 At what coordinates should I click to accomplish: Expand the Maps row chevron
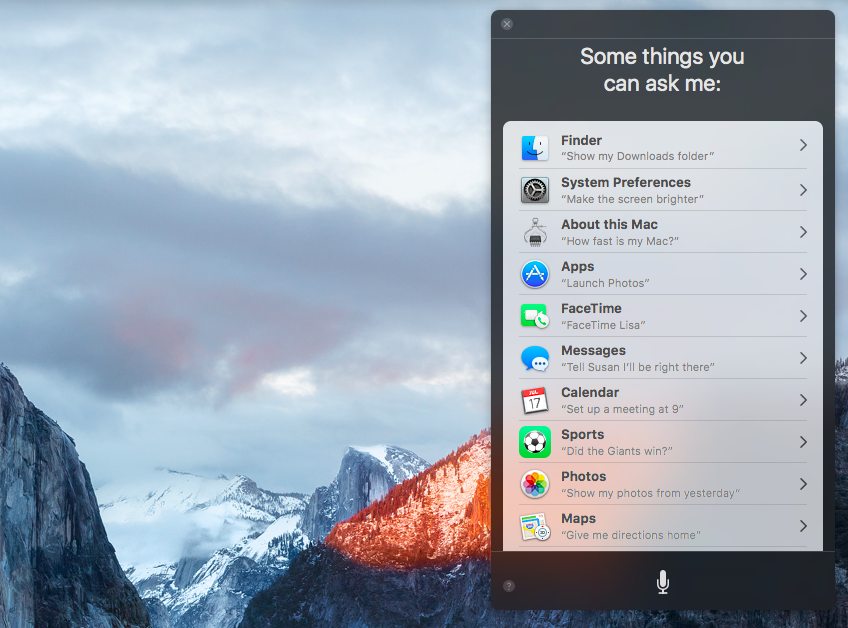(x=803, y=526)
